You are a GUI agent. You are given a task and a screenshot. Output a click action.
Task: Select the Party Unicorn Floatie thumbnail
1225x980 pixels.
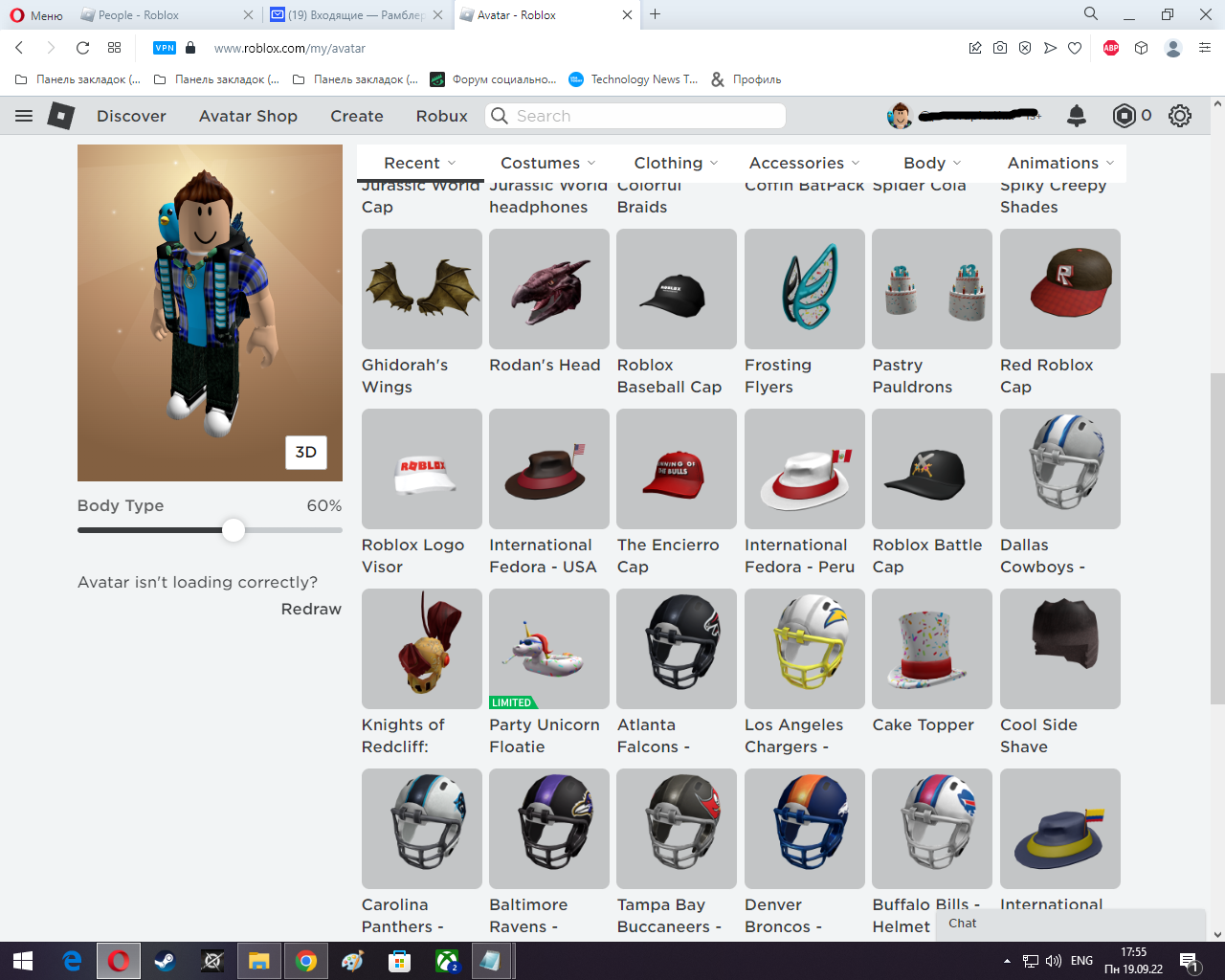coord(549,649)
